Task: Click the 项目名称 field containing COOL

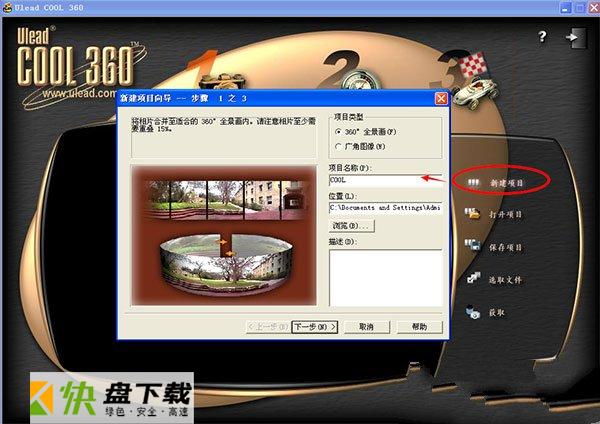Action: click(x=385, y=180)
